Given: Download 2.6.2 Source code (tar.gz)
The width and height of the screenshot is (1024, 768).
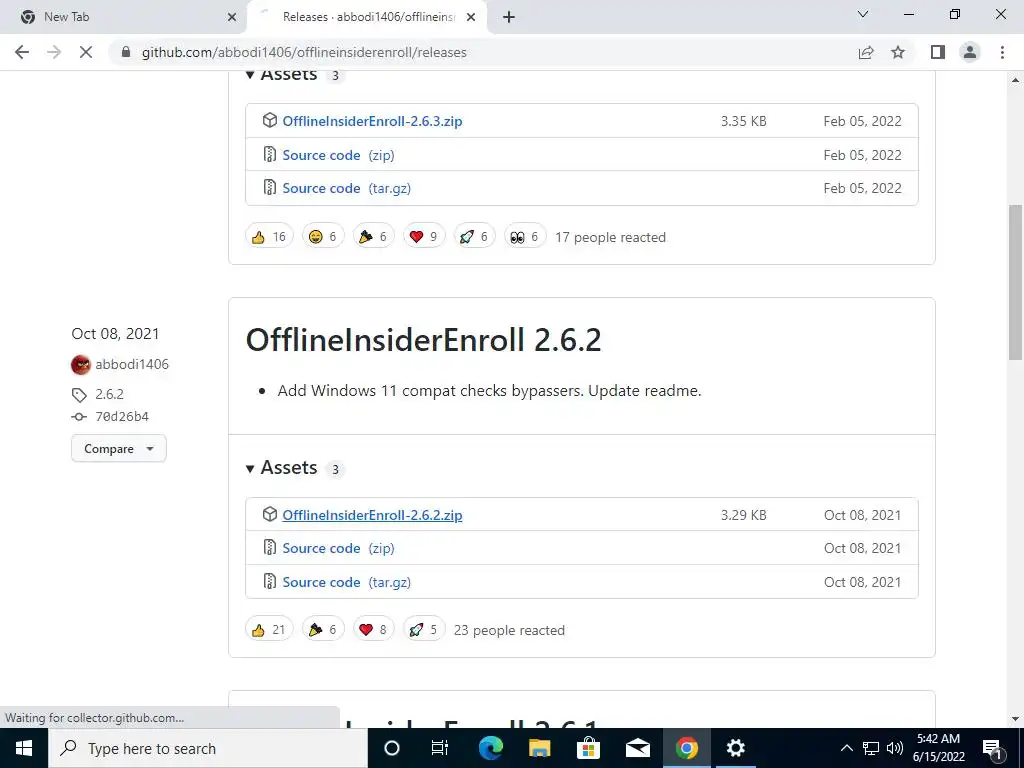Looking at the screenshot, I should pos(347,582).
